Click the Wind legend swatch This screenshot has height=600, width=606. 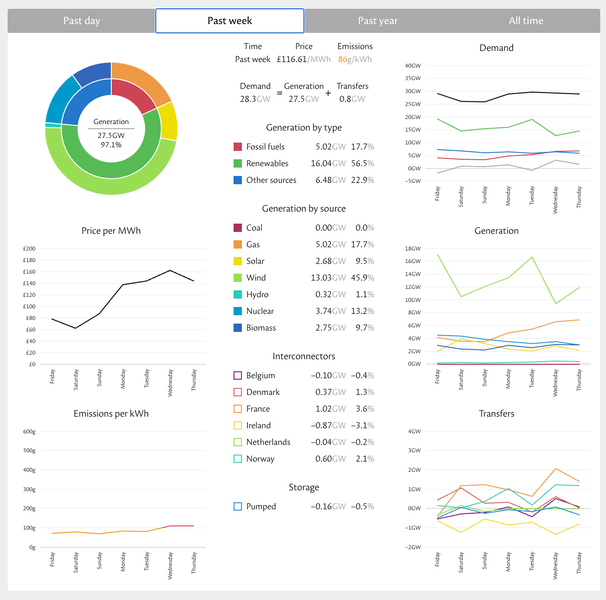pyautogui.click(x=238, y=278)
